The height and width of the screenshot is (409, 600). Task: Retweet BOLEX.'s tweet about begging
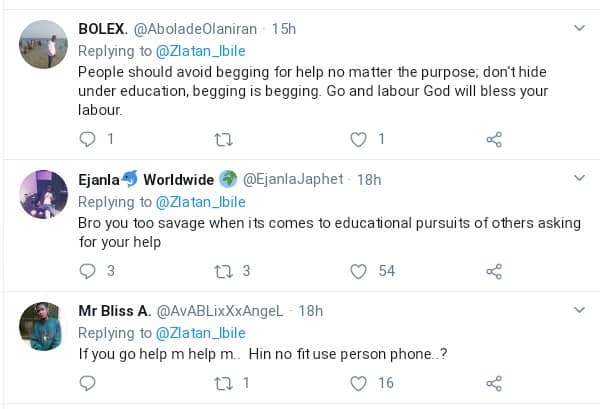click(224, 139)
